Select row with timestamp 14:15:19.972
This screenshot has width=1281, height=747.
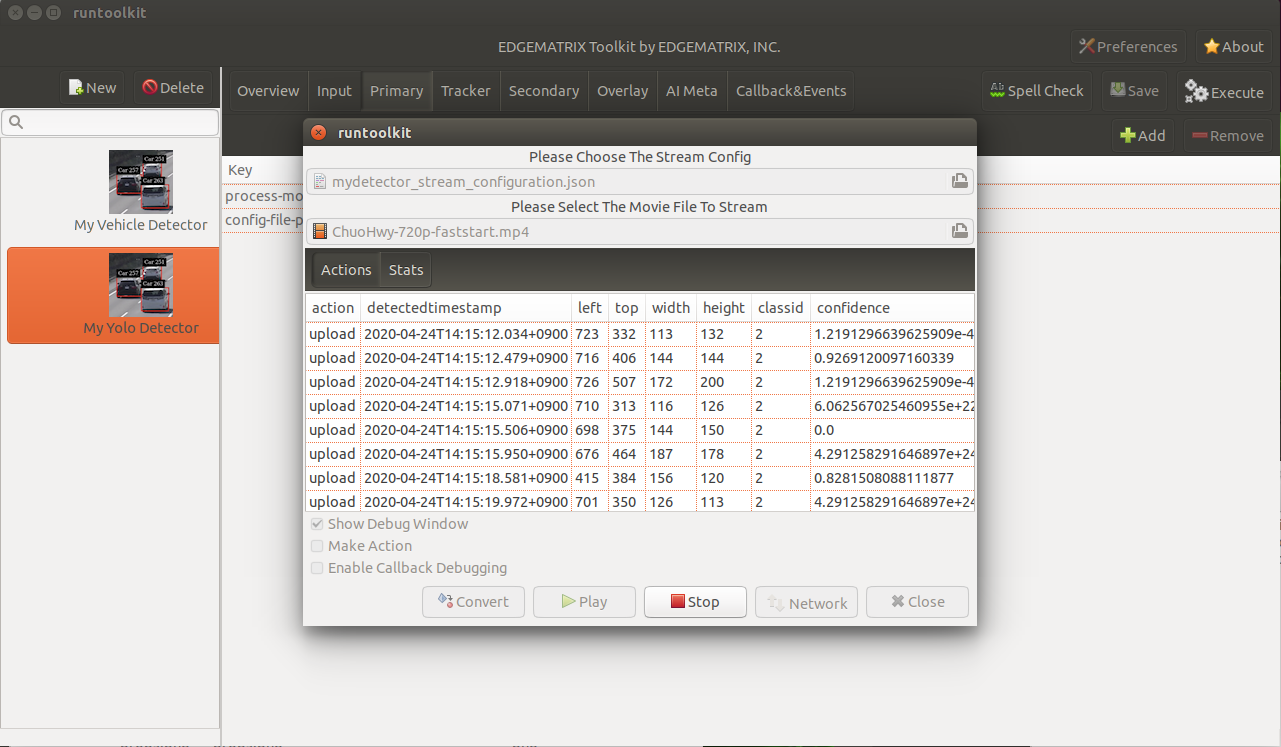coord(640,502)
